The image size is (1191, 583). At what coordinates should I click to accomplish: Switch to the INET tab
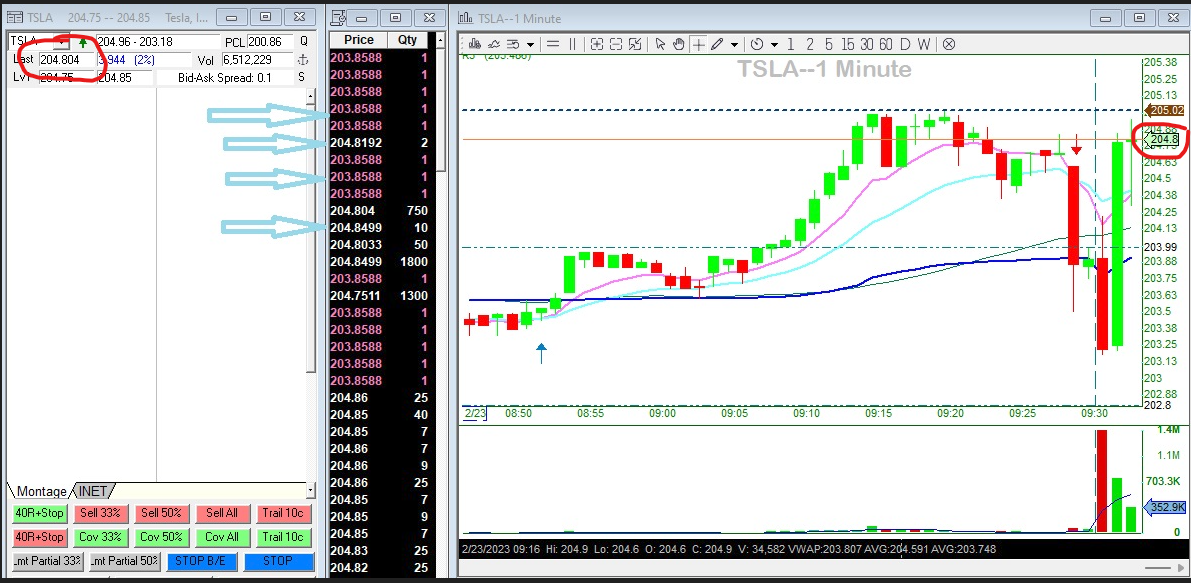(93, 491)
